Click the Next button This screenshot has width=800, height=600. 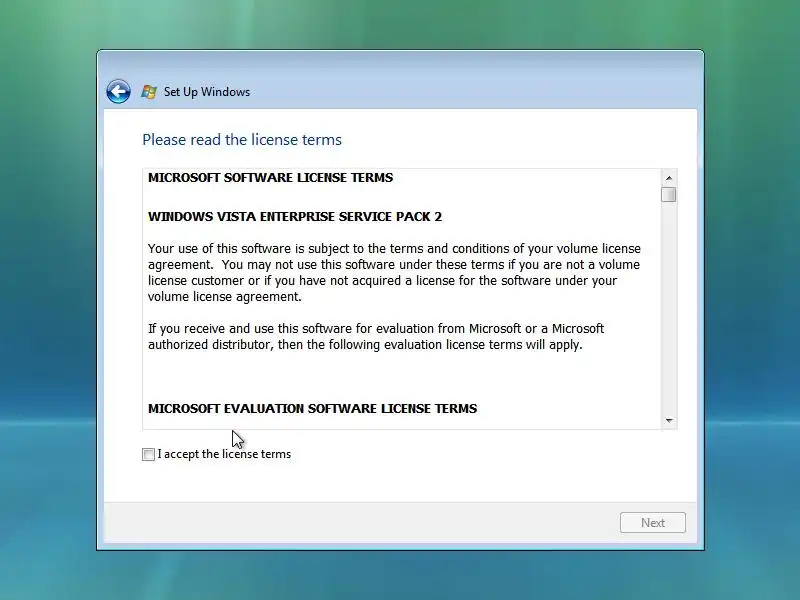[653, 522]
